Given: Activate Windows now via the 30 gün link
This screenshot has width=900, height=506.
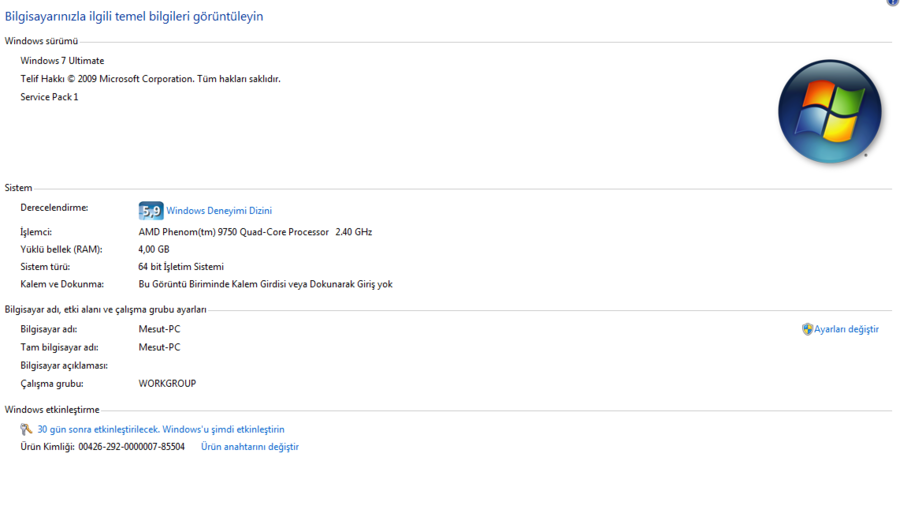Looking at the screenshot, I should [161, 430].
